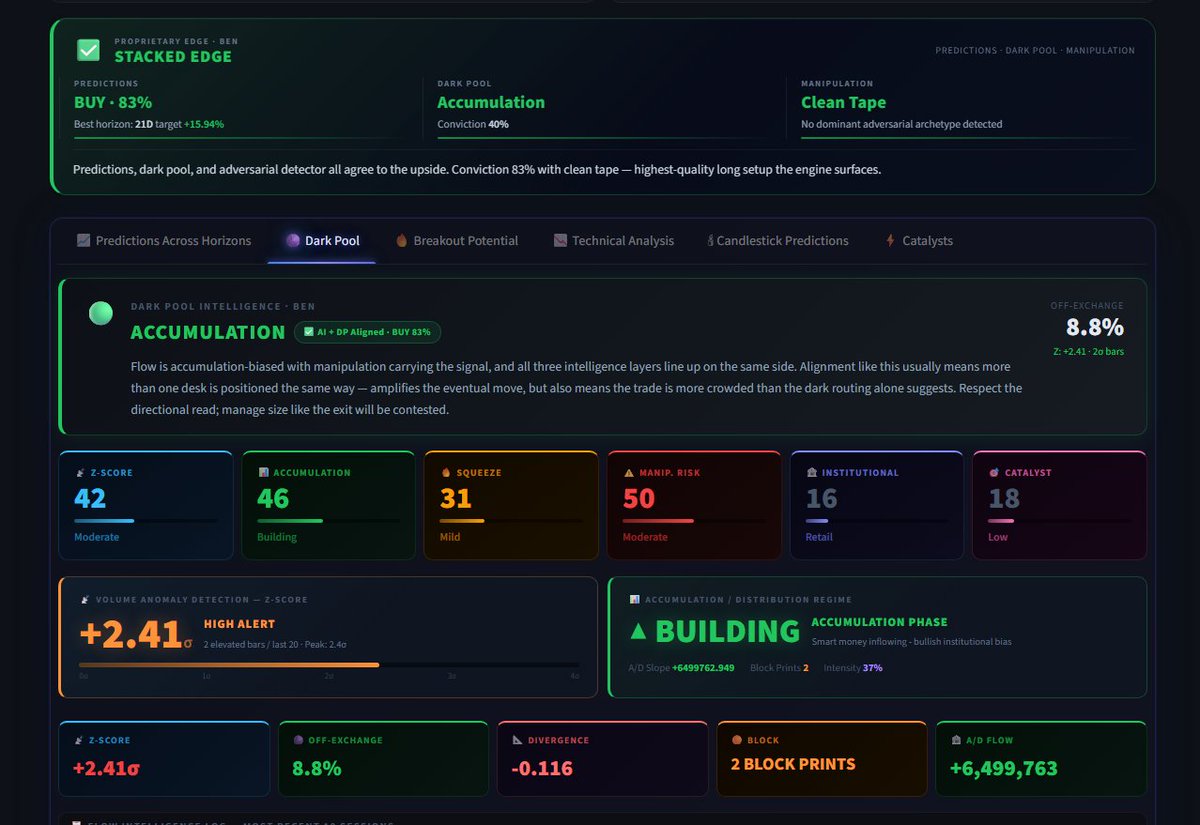1200x825 pixels.
Task: Click the Z: +2.41 · 2σ bars text
Action: coord(1088,351)
